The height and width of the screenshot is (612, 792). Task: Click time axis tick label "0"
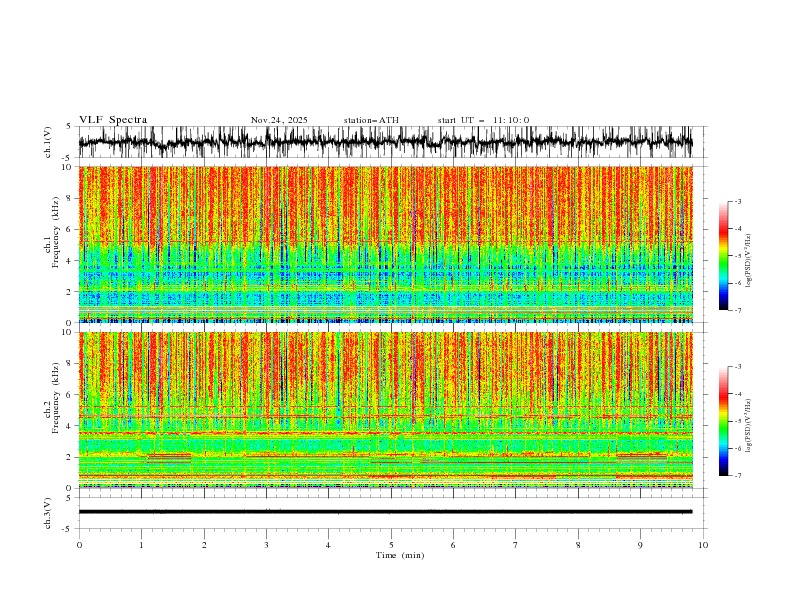pos(79,545)
